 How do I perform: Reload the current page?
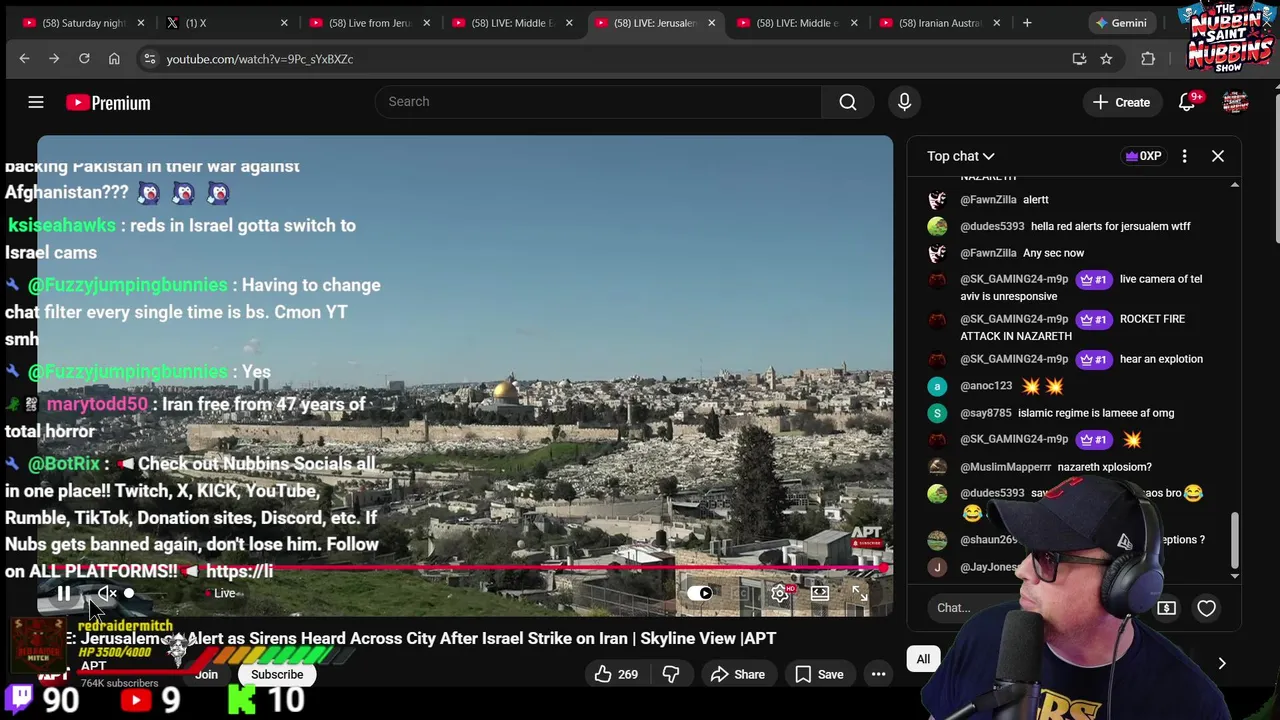(84, 59)
